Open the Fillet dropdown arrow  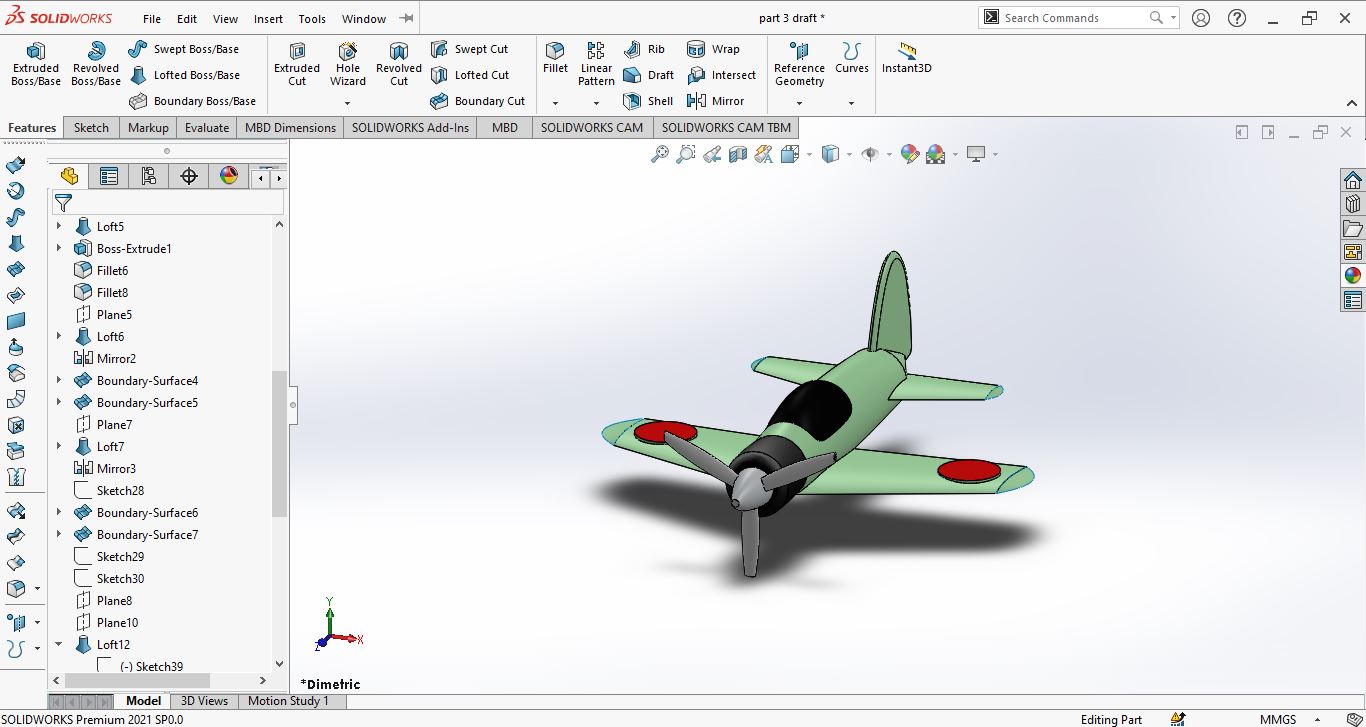click(555, 103)
